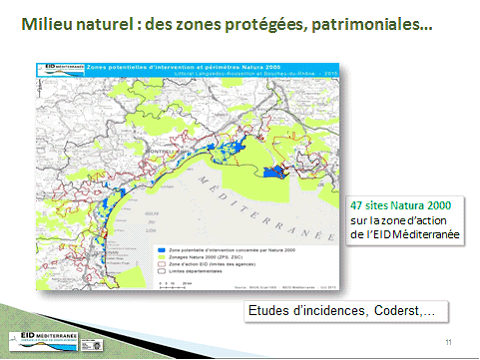Click the 'Zone potentielle d'intervention' legend text

click(232, 250)
